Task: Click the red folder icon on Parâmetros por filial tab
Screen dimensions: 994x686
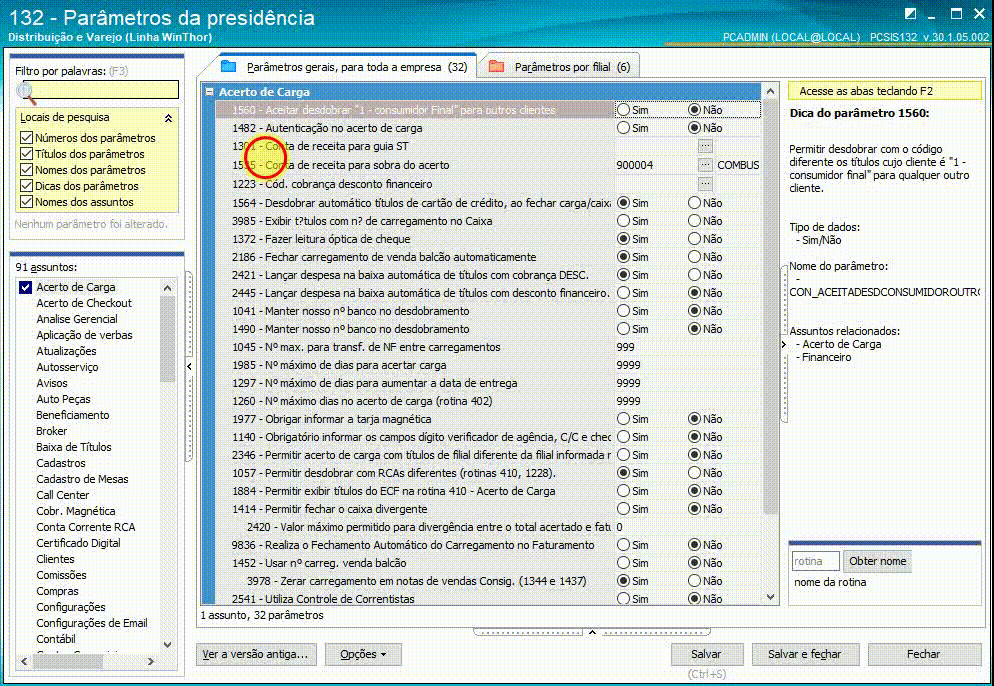Action: pos(496,67)
